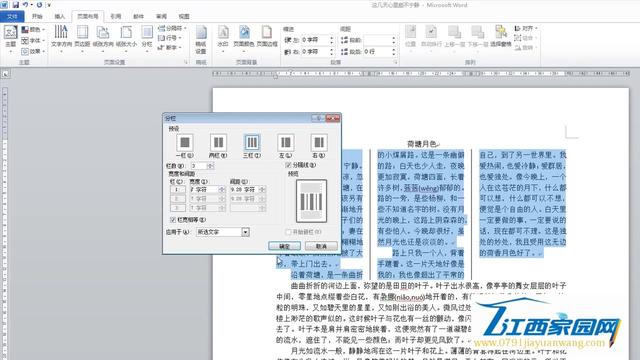This screenshot has height=360, width=640.
Task: Switch to the Insert (插入) ribbon tab
Action: coord(60,16)
